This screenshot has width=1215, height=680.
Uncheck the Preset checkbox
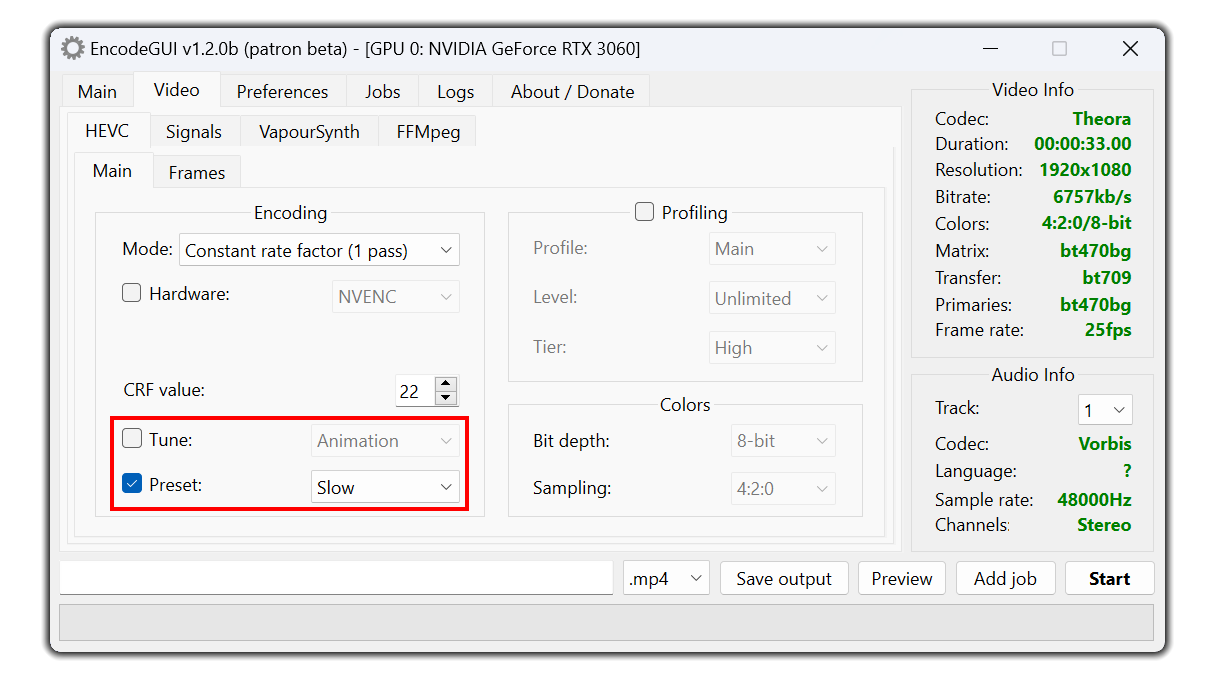pyautogui.click(x=131, y=484)
